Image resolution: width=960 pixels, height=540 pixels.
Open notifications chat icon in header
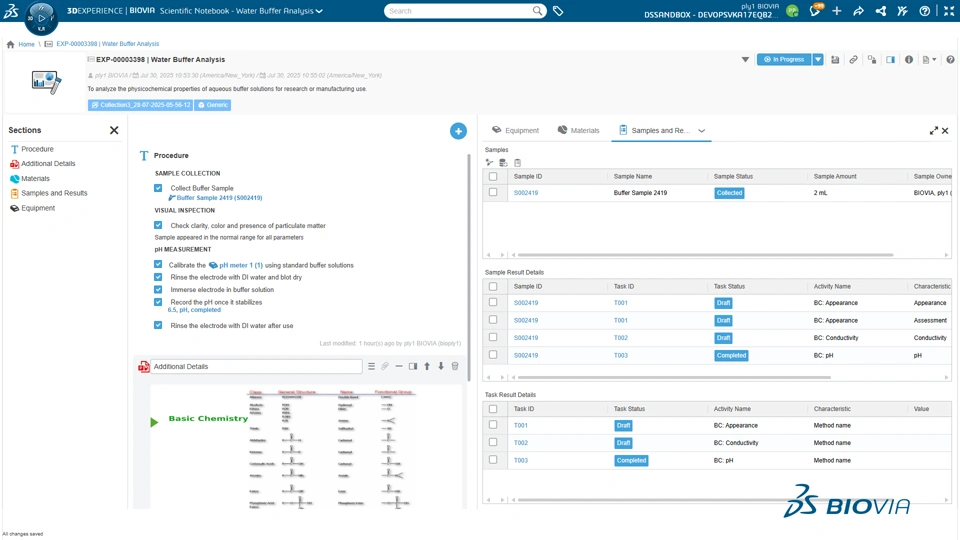814,11
